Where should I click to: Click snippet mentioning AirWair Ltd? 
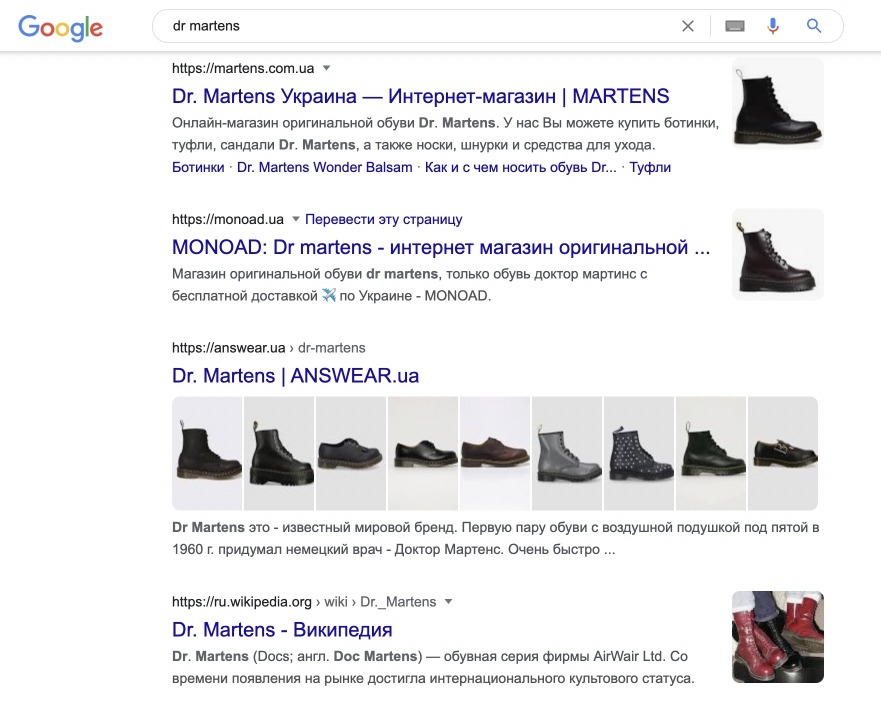pos(433,667)
